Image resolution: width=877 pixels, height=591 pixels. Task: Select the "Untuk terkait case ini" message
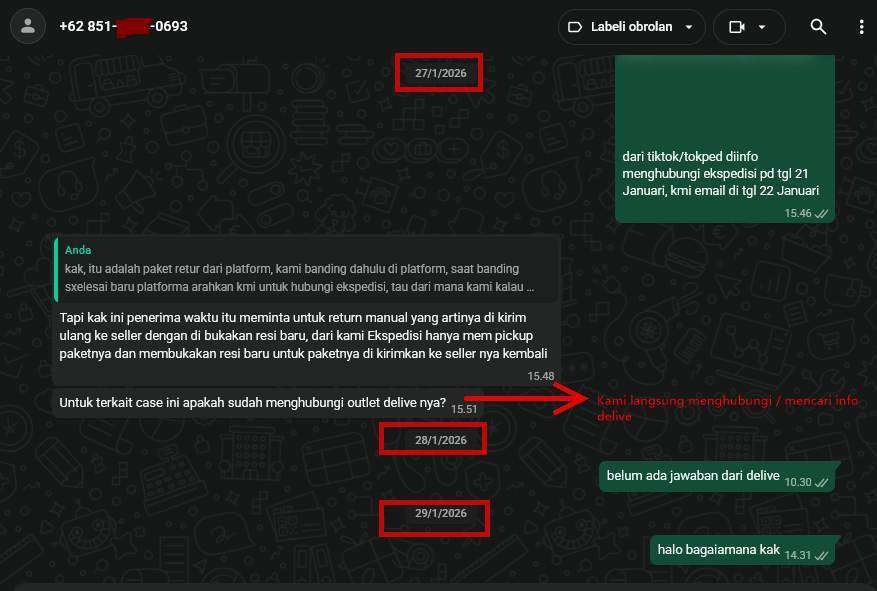coord(253,403)
